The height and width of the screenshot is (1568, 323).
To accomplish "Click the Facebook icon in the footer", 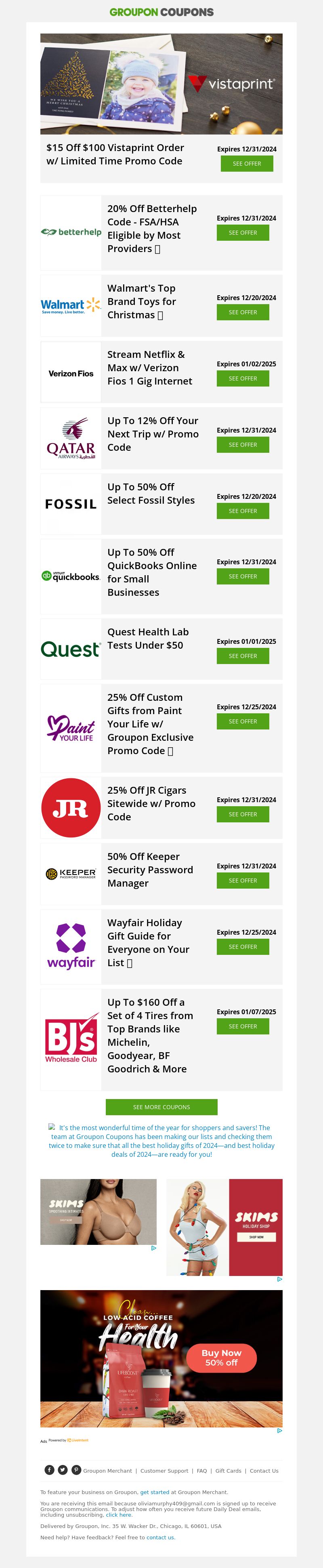I will [49, 1470].
